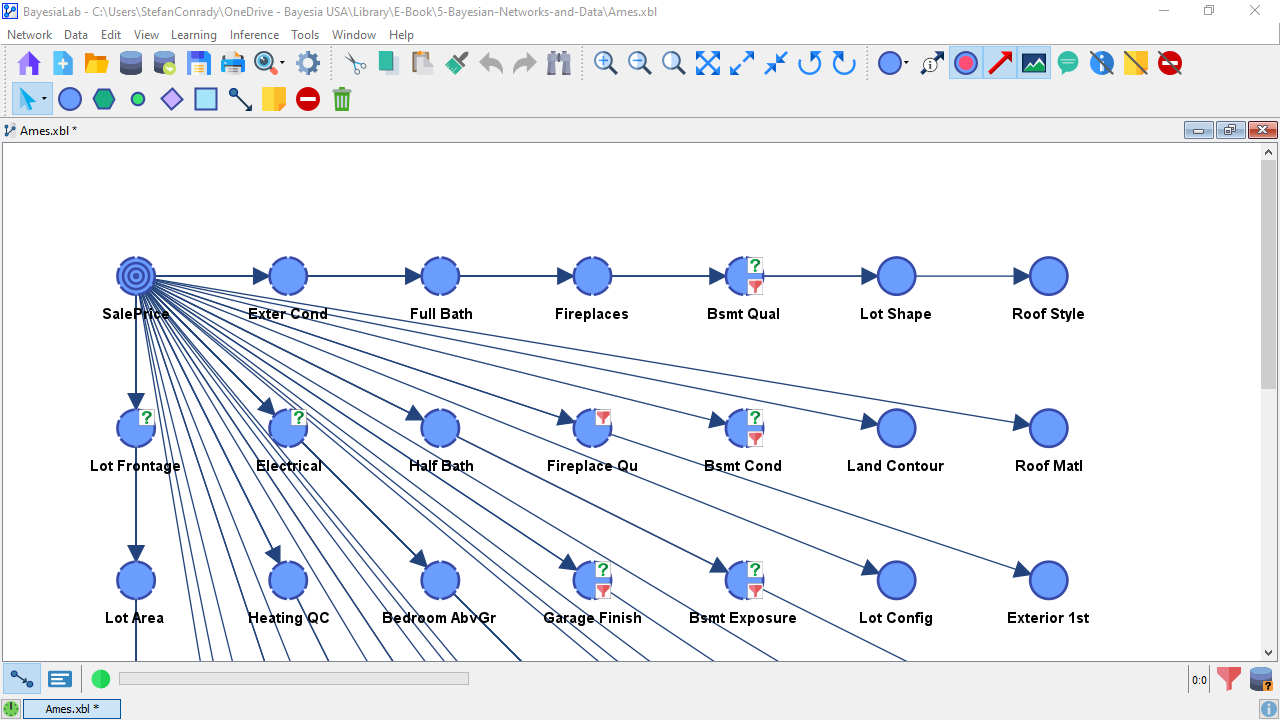Select the purple diamond utility node tool
Image resolution: width=1280 pixels, height=720 pixels.
[x=172, y=99]
